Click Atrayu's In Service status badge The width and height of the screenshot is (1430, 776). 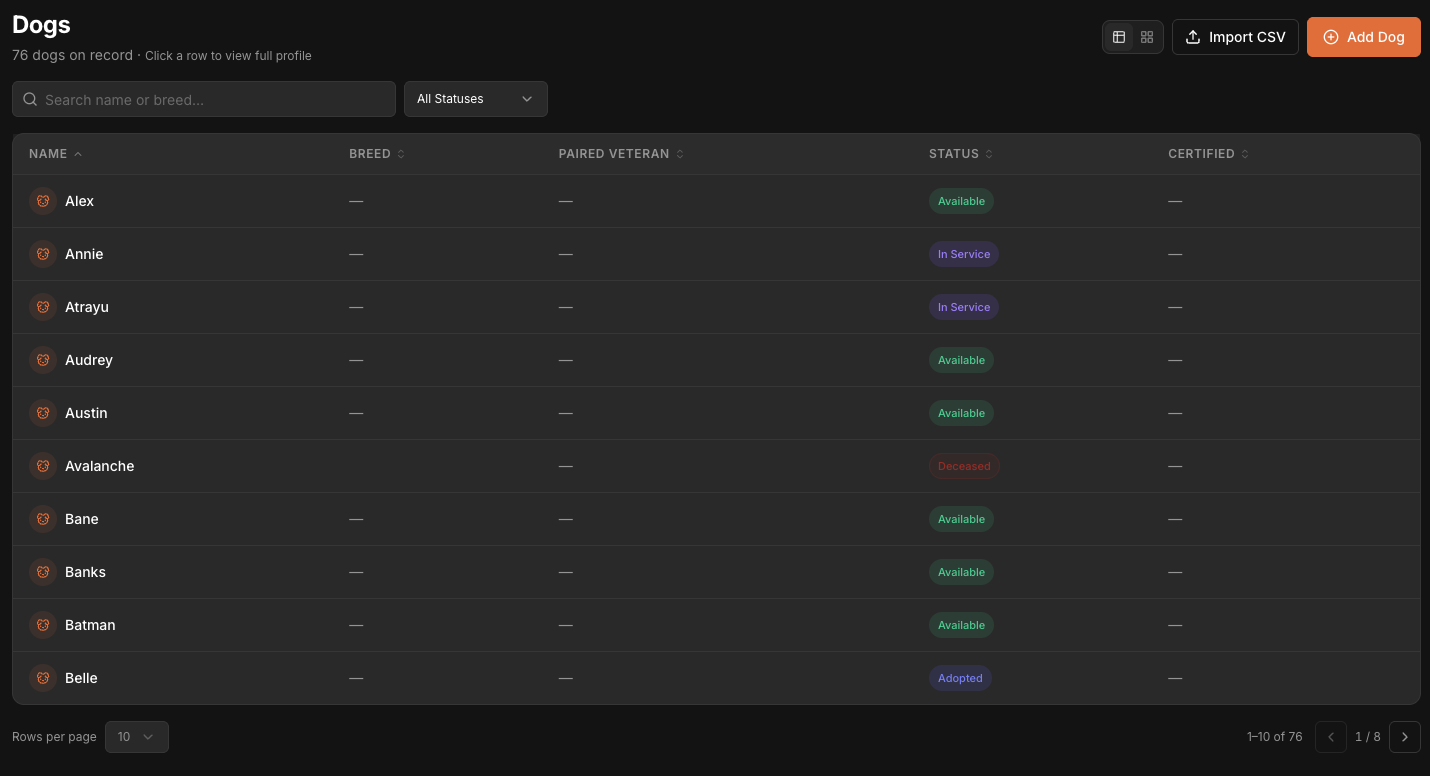pos(963,307)
